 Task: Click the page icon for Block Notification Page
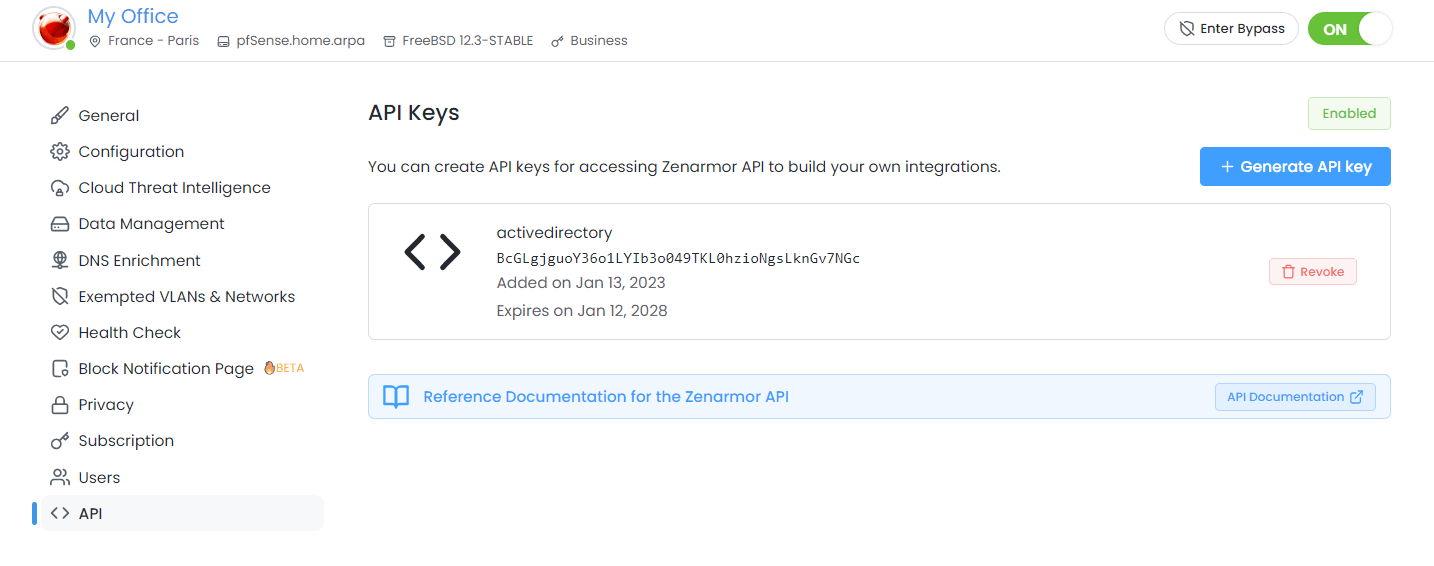pos(60,369)
